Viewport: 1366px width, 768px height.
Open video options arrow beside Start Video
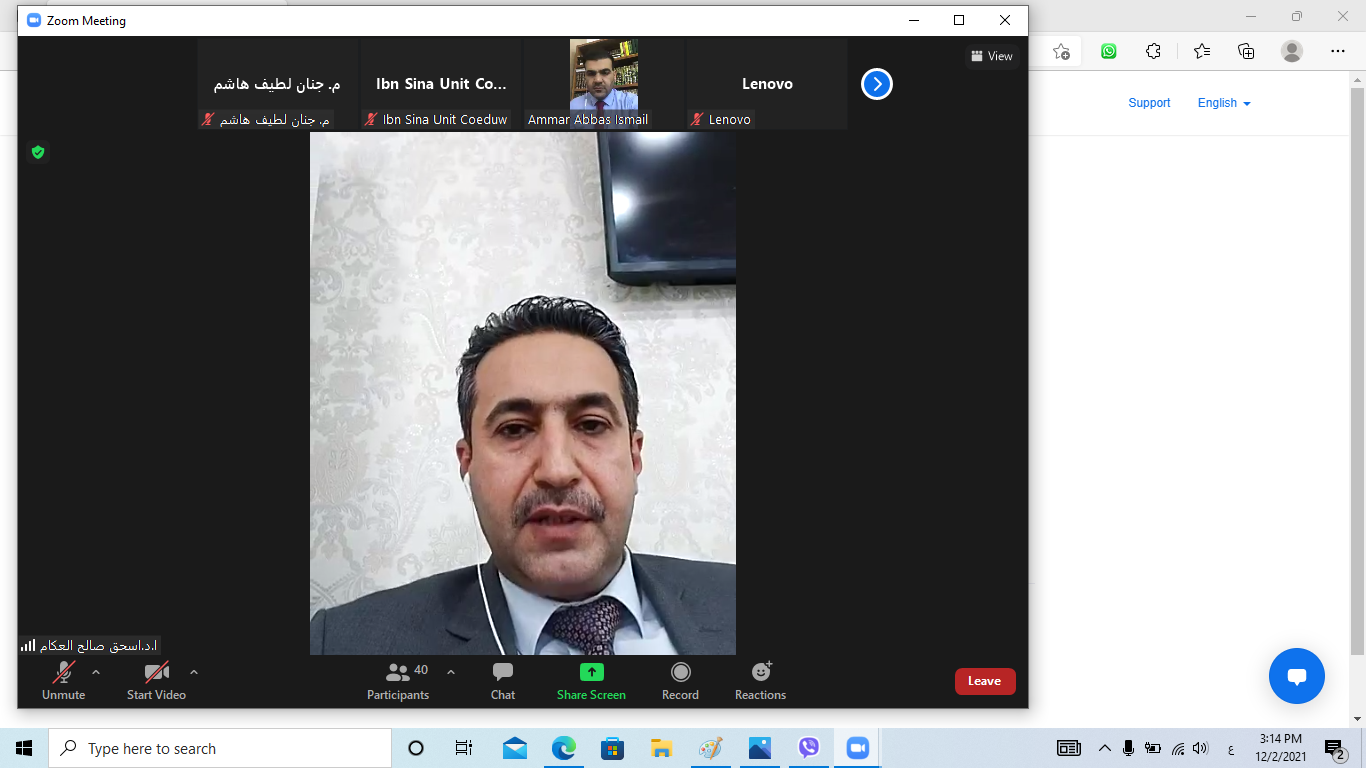click(x=194, y=672)
